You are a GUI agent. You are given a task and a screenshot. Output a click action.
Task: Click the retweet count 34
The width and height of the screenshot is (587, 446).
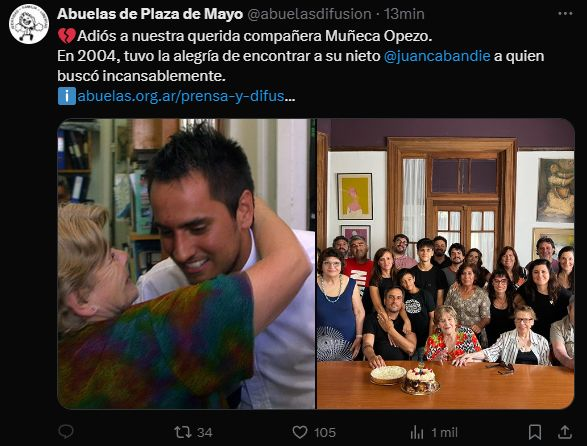(x=205, y=433)
